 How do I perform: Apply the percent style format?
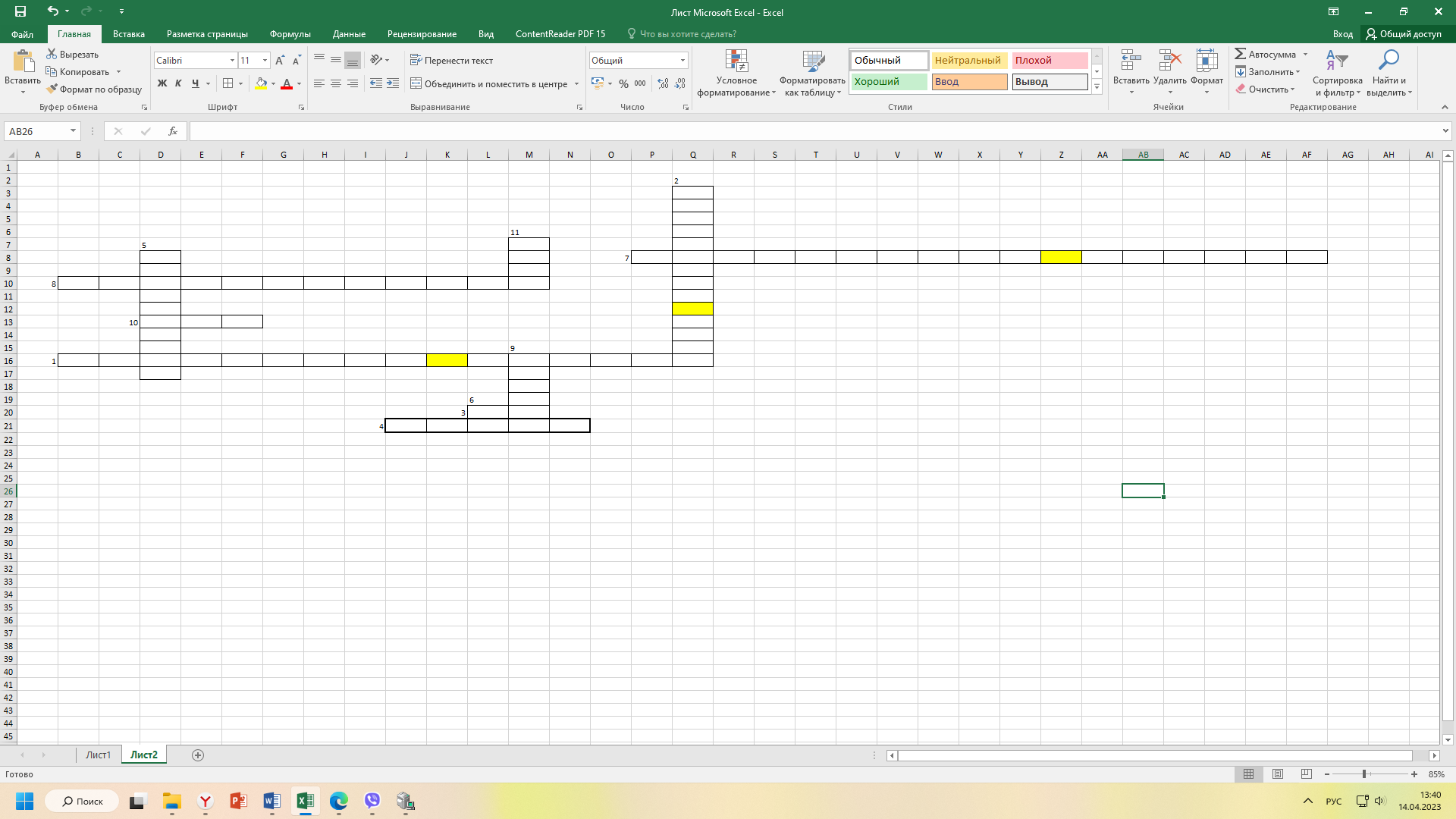click(x=623, y=83)
